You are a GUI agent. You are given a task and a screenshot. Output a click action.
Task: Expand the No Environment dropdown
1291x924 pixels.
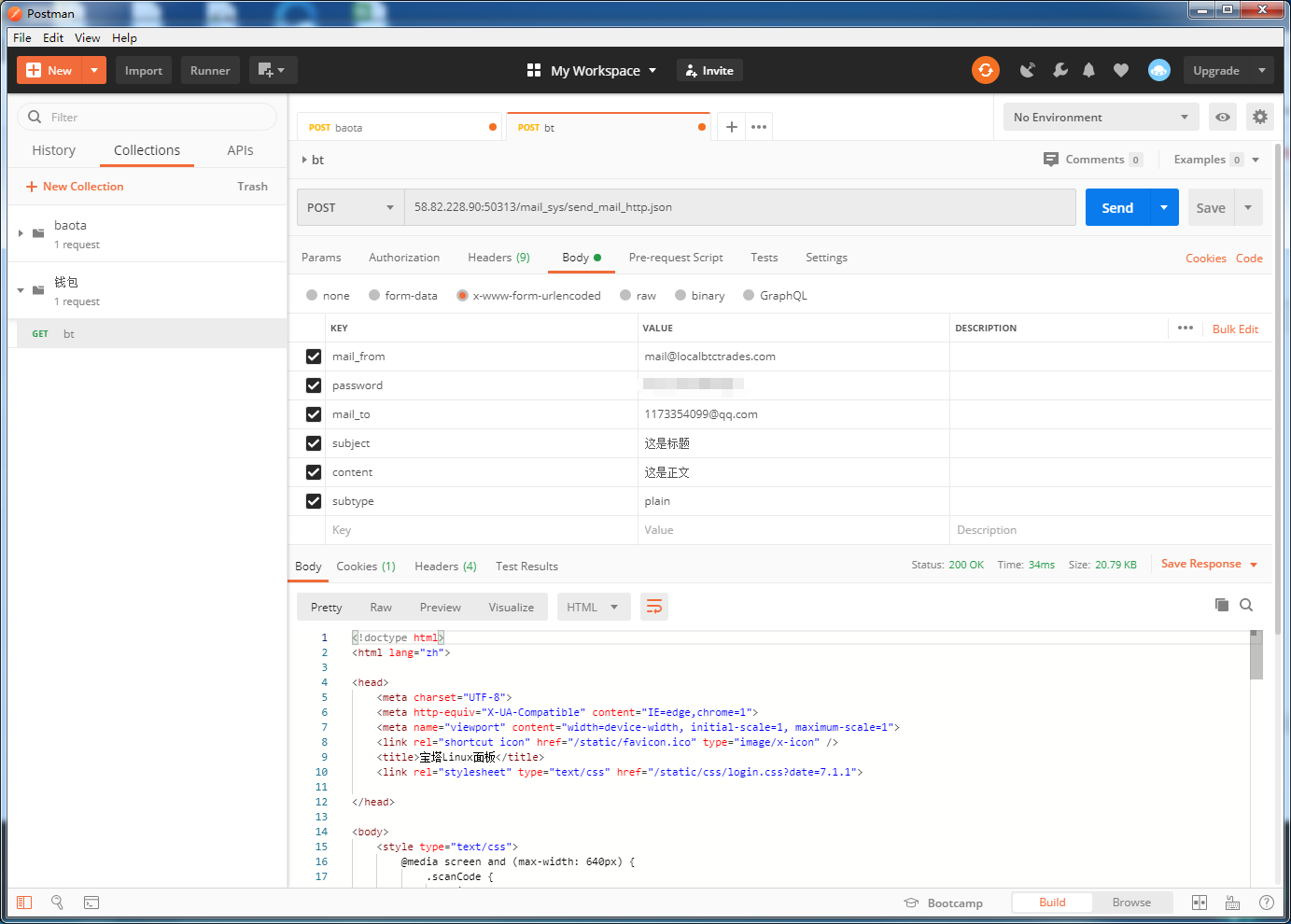1100,117
